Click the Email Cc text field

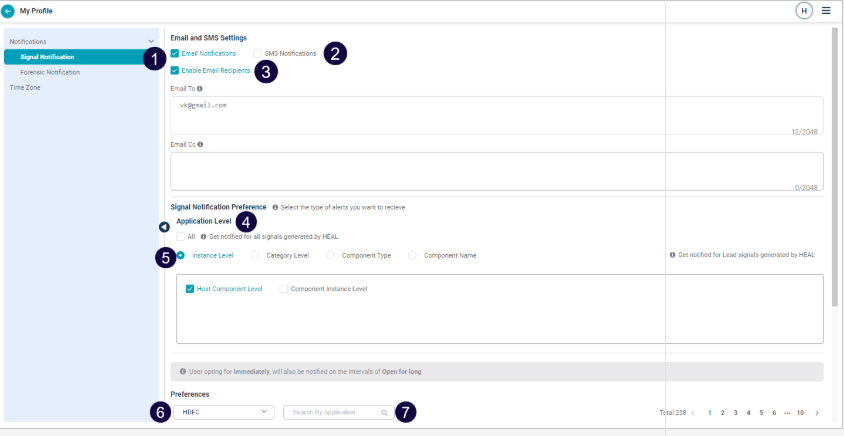click(497, 170)
